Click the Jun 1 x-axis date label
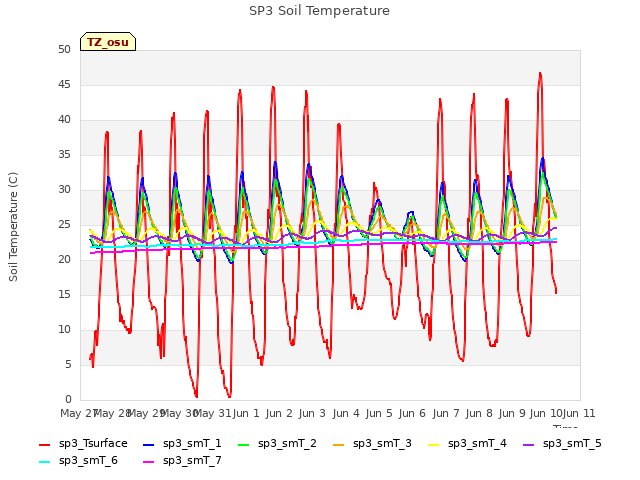Viewport: 640px width, 480px height. coord(246,413)
